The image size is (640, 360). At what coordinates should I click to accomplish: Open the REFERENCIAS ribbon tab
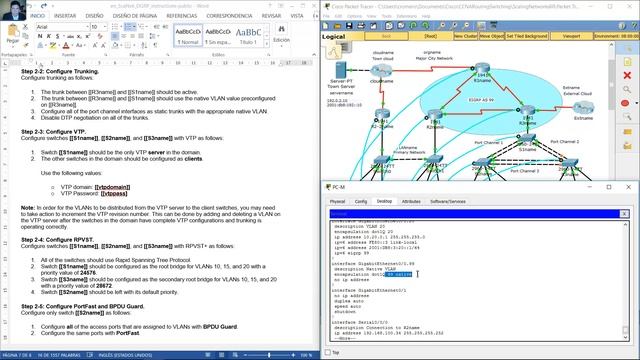[182, 16]
